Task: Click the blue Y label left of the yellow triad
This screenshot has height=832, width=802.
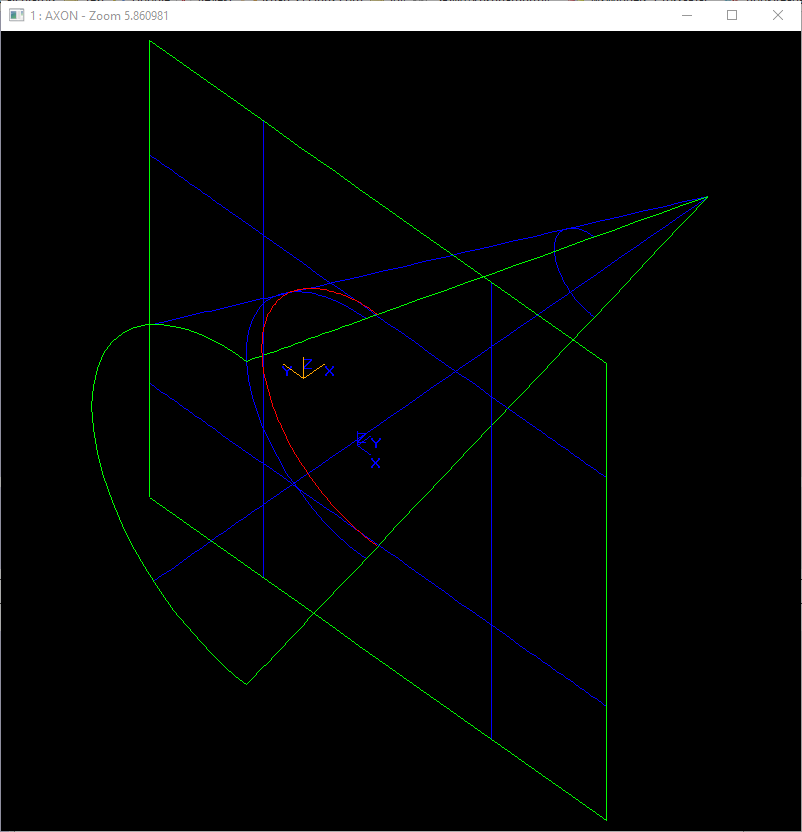Action: tap(287, 371)
